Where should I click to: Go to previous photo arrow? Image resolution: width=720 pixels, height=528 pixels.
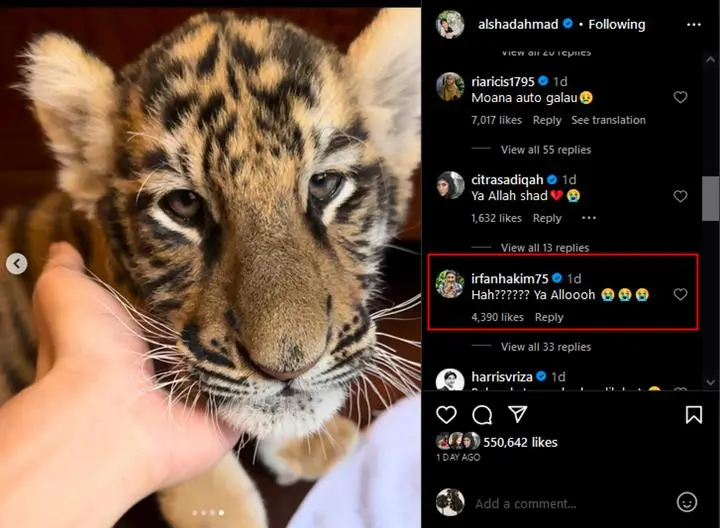tap(17, 264)
